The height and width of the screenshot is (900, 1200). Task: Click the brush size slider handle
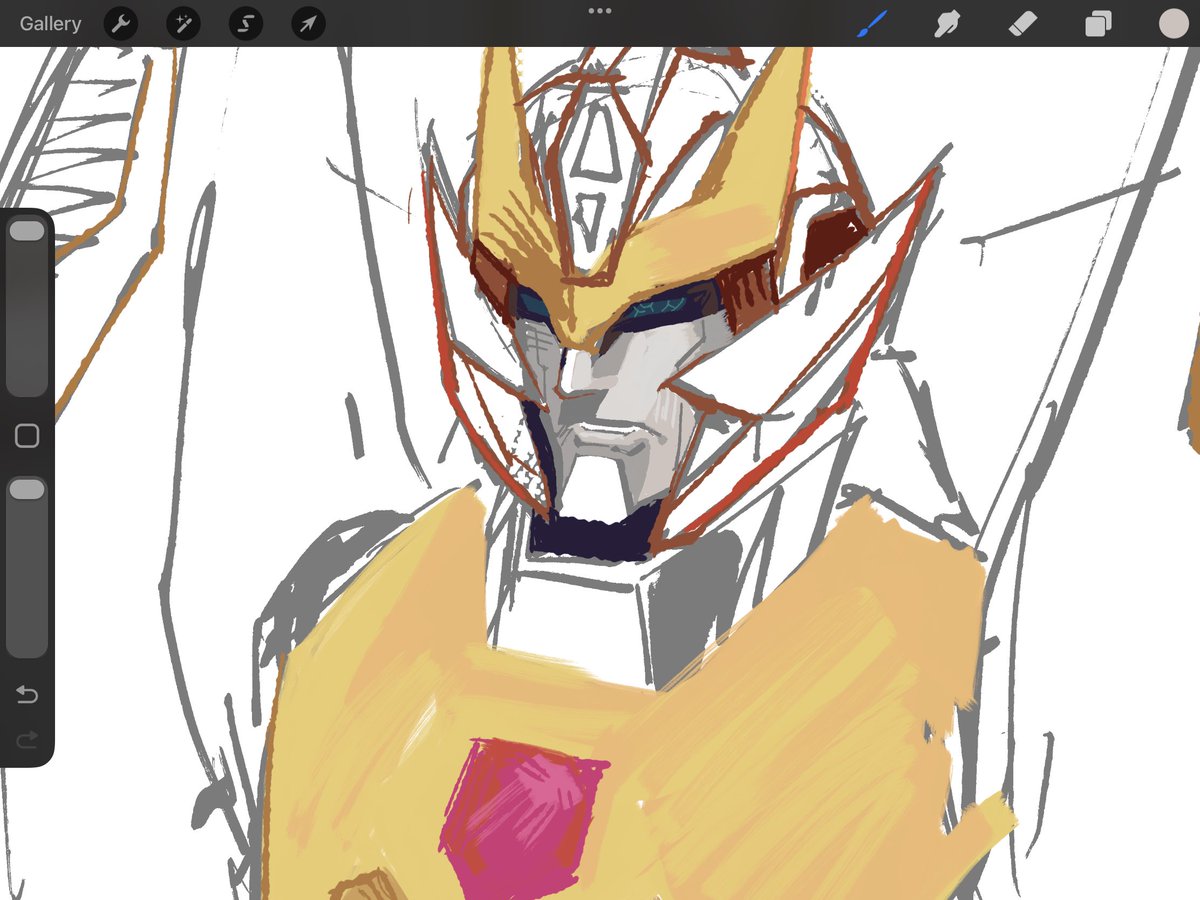pos(27,231)
